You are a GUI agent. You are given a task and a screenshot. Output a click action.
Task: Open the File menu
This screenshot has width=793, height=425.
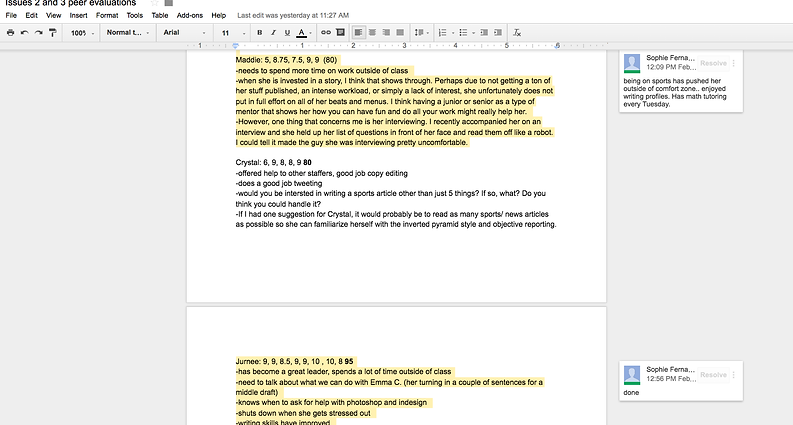point(11,16)
